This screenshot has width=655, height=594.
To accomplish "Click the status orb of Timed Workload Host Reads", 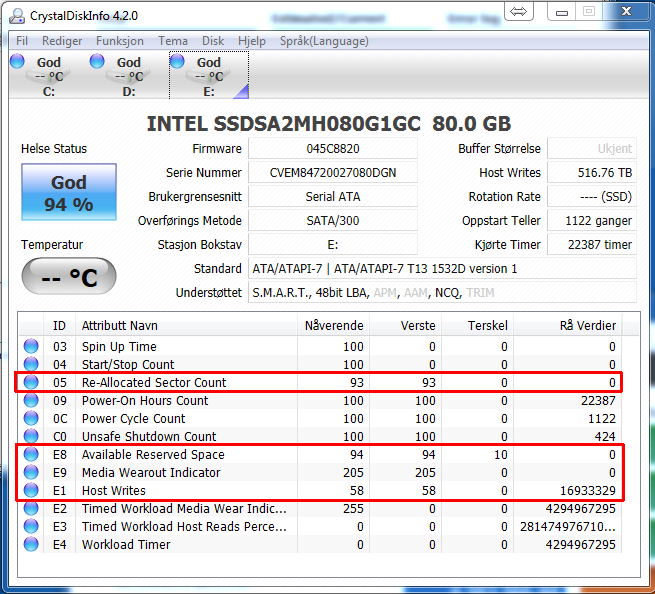I will pos(31,526).
